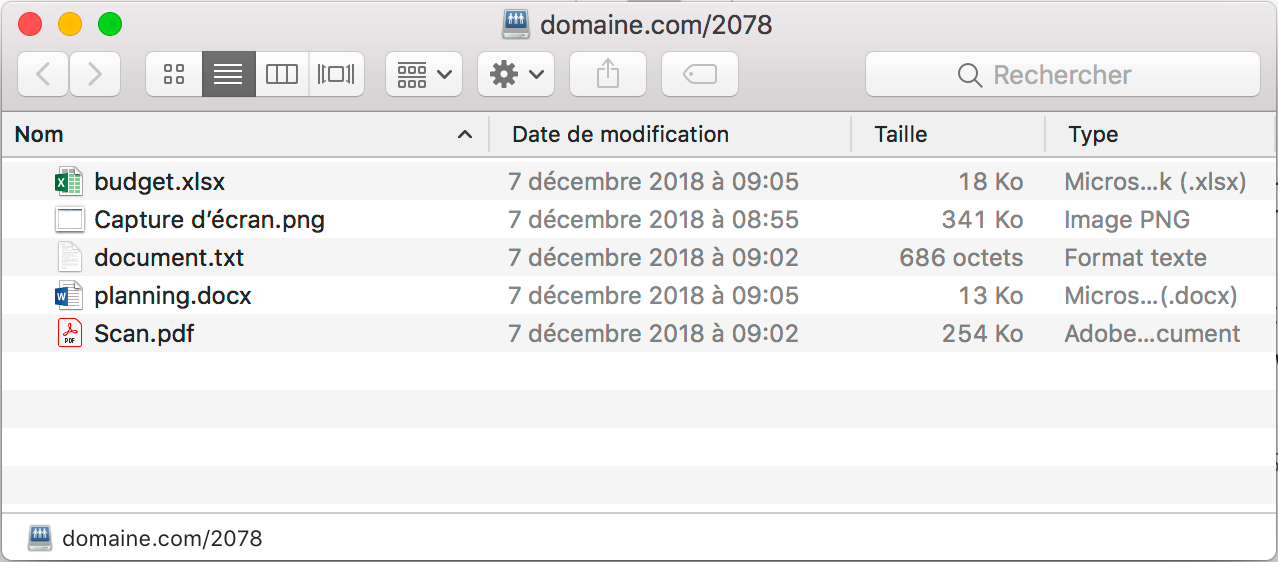Open the gear action menu
1278x562 pixels.
[516, 74]
